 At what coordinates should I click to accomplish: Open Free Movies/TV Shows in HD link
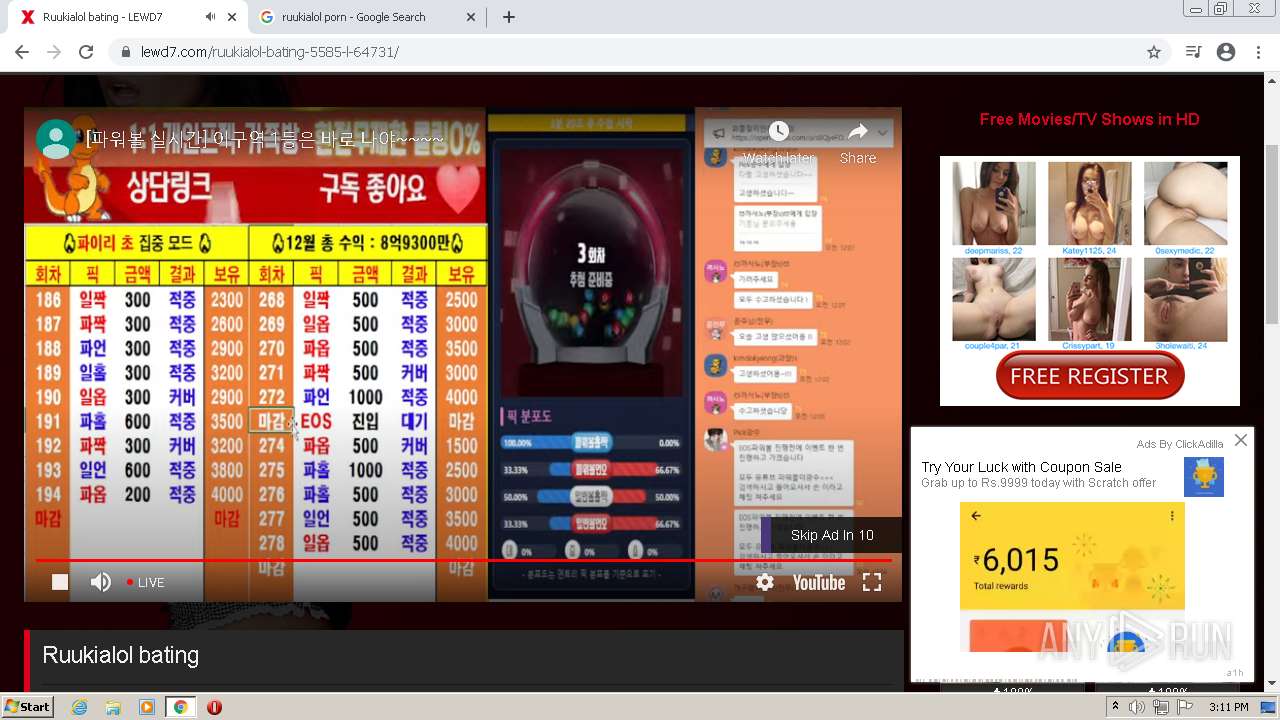pyautogui.click(x=1089, y=119)
